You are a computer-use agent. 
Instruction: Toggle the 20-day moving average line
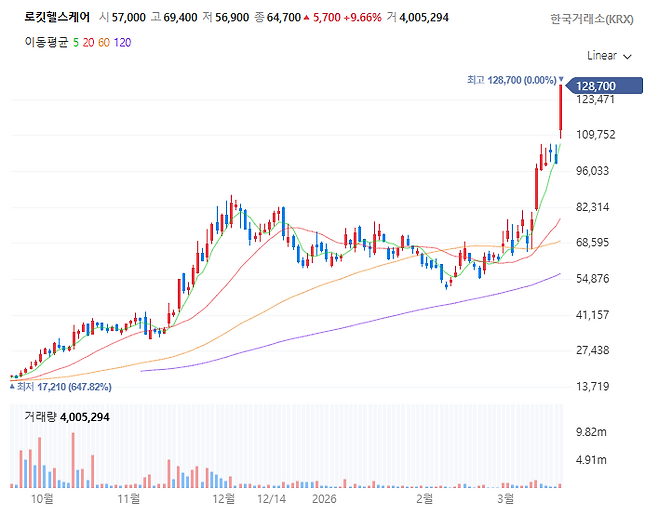(90, 42)
